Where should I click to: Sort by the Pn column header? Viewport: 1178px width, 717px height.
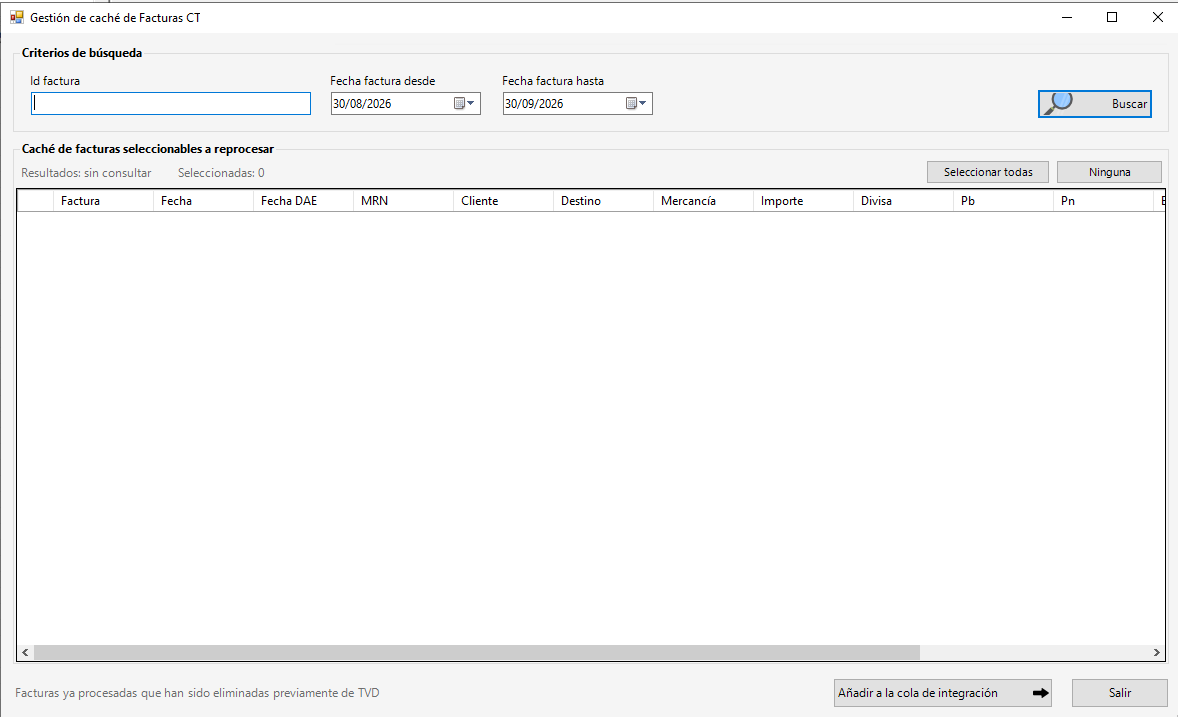[1102, 201]
